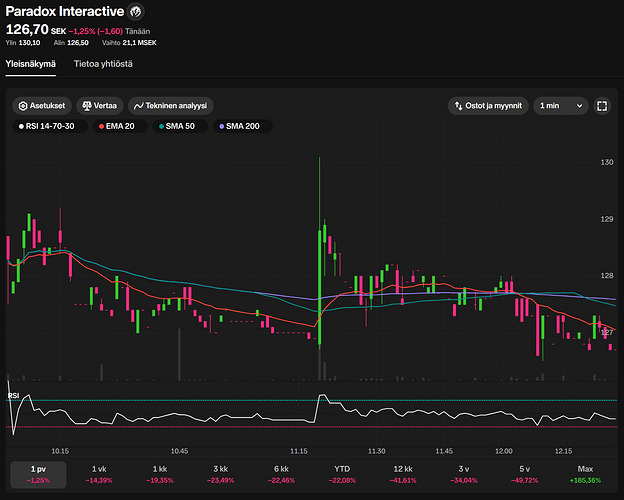Select the Yleisnäkymä tab
The width and height of the screenshot is (624, 500).
pyautogui.click(x=31, y=64)
